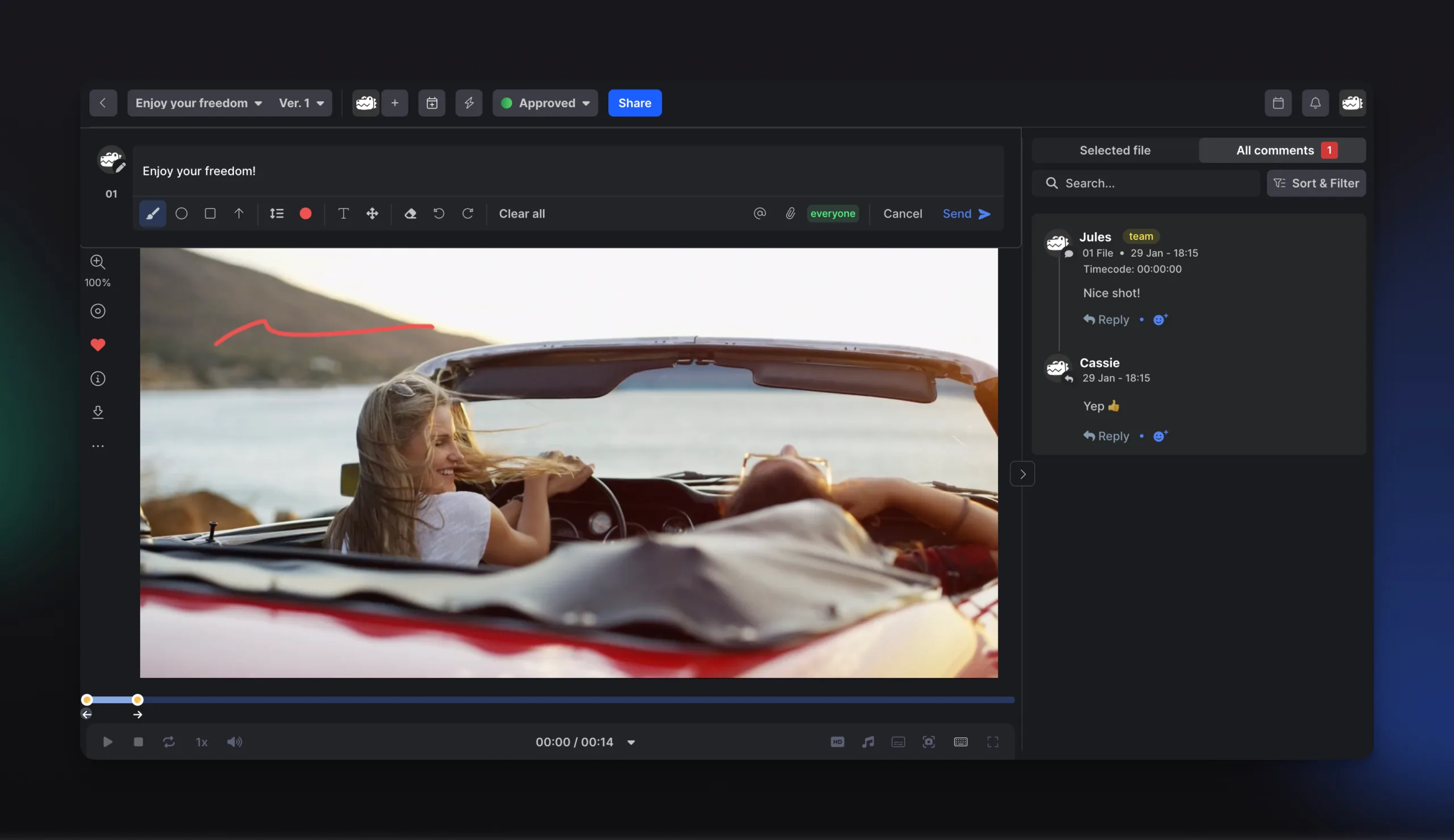This screenshot has height=840, width=1454.
Task: Toggle subtitles on the player
Action: [898, 741]
